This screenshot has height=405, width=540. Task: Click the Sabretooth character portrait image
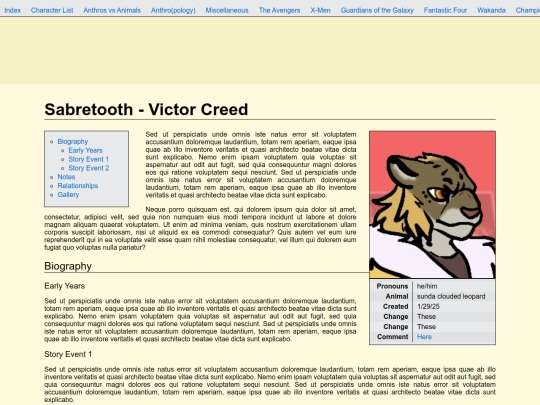433,205
